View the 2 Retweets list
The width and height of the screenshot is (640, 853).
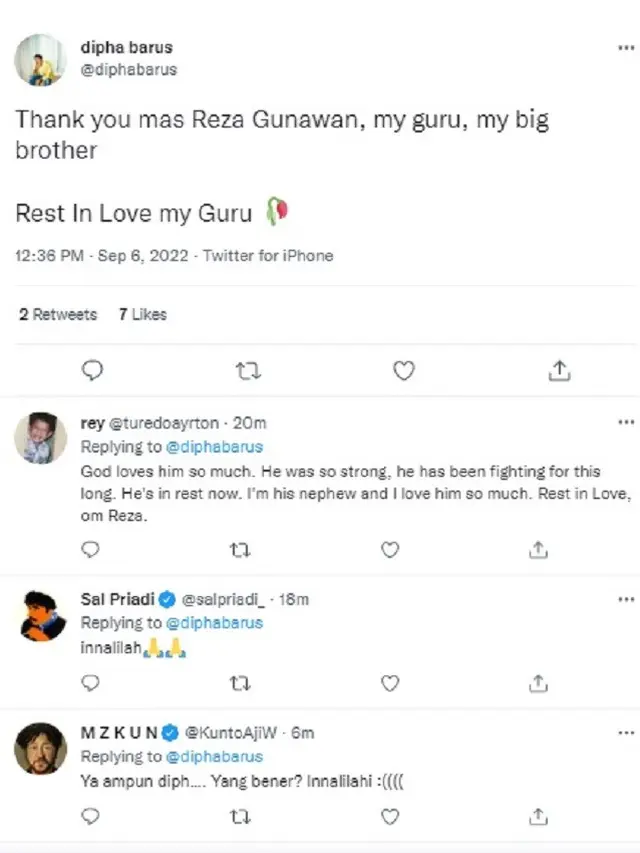click(58, 314)
